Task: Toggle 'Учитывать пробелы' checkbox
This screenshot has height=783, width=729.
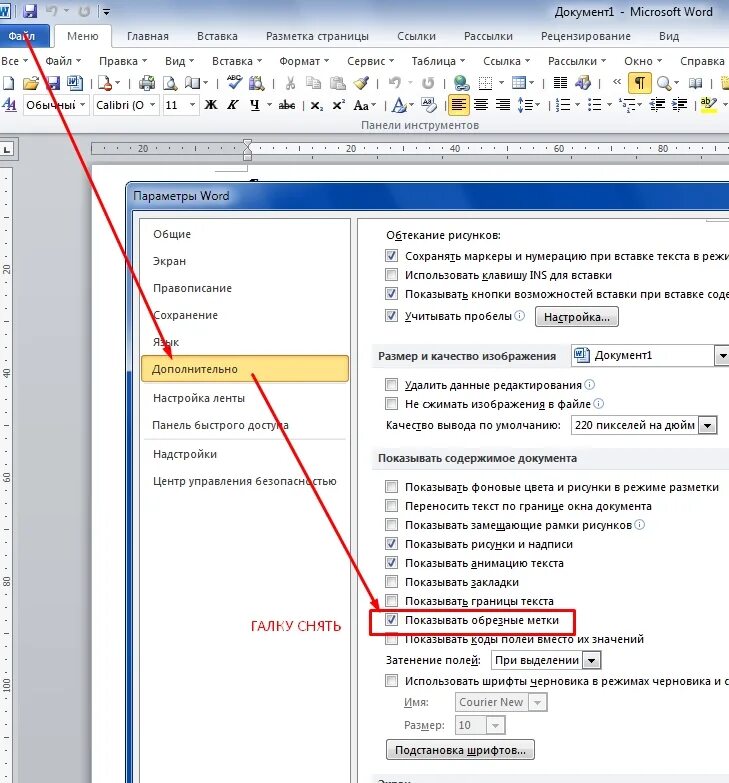Action: [x=391, y=316]
